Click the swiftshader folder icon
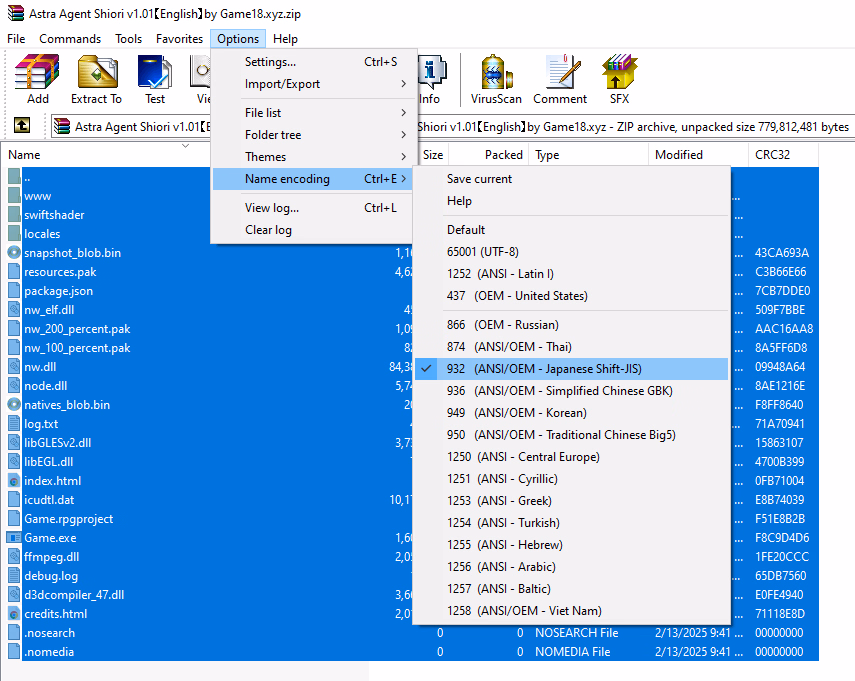Image resolution: width=855 pixels, height=681 pixels. (15, 215)
